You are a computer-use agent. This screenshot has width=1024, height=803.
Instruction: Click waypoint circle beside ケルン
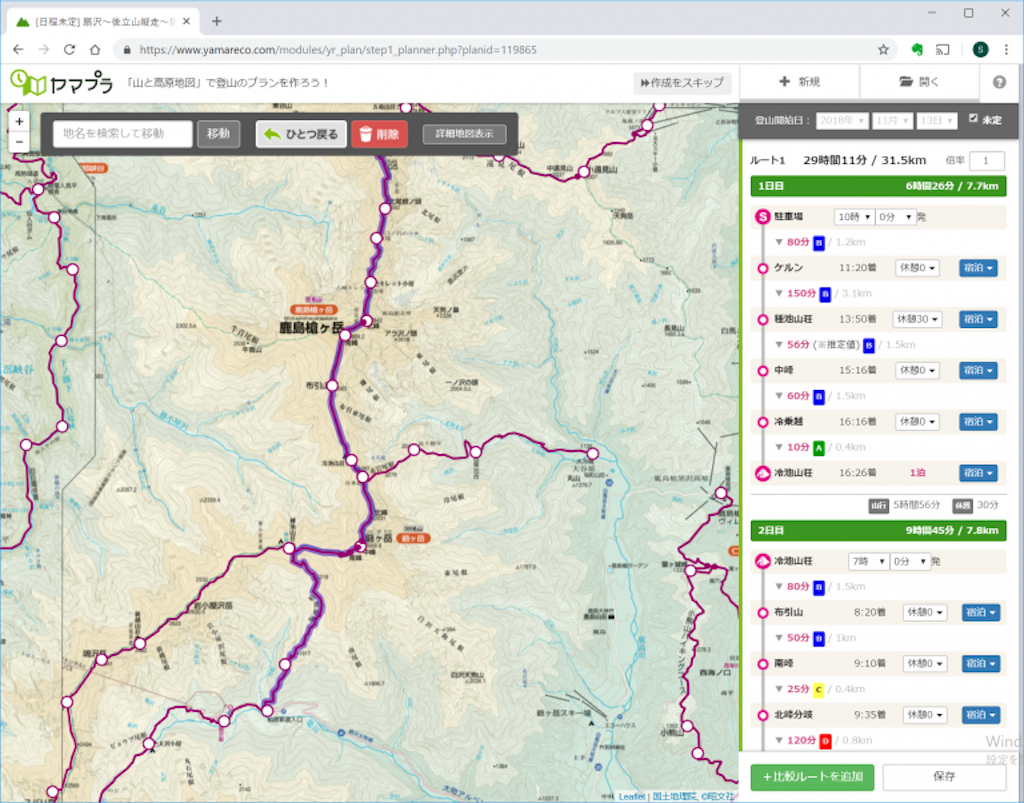click(x=762, y=268)
